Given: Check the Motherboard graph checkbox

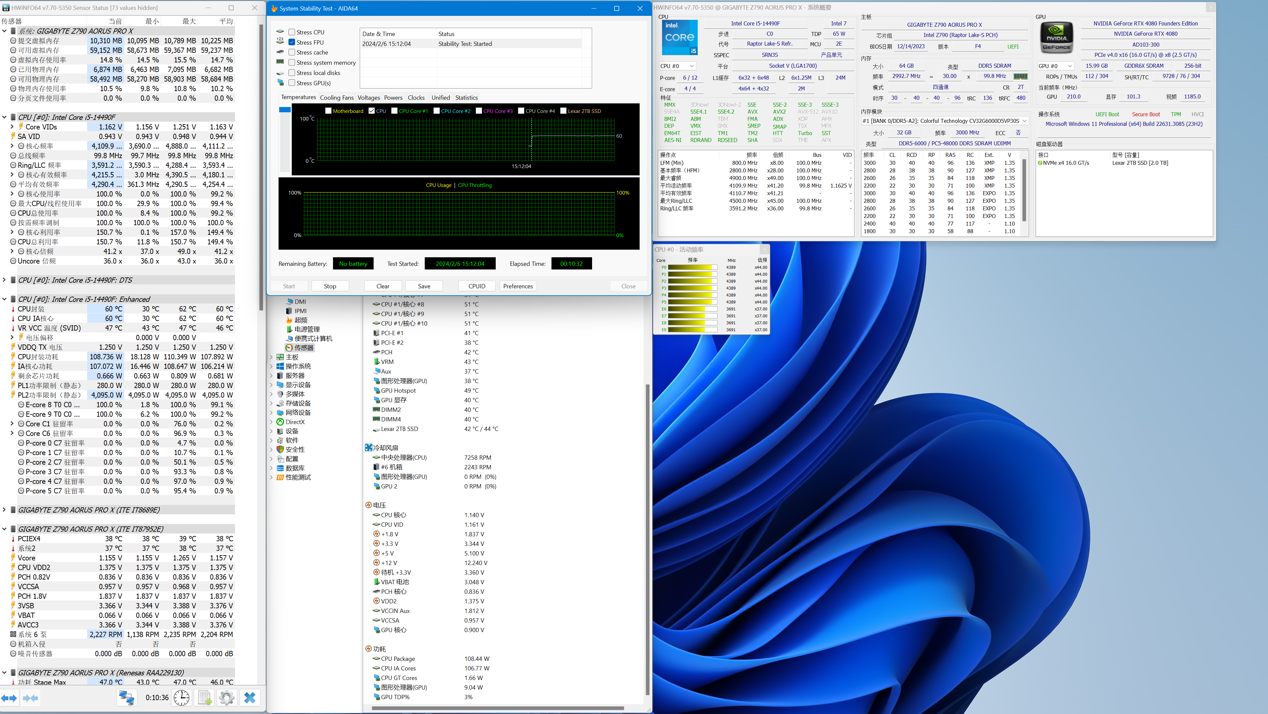Looking at the screenshot, I should [329, 111].
